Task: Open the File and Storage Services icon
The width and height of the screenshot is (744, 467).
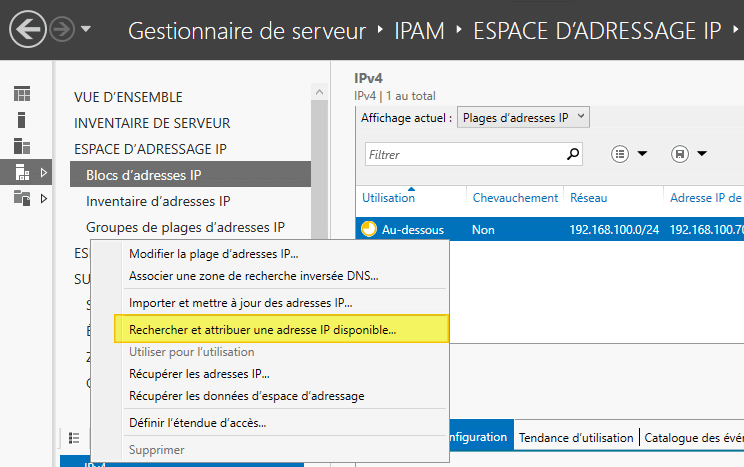Action: 22,198
